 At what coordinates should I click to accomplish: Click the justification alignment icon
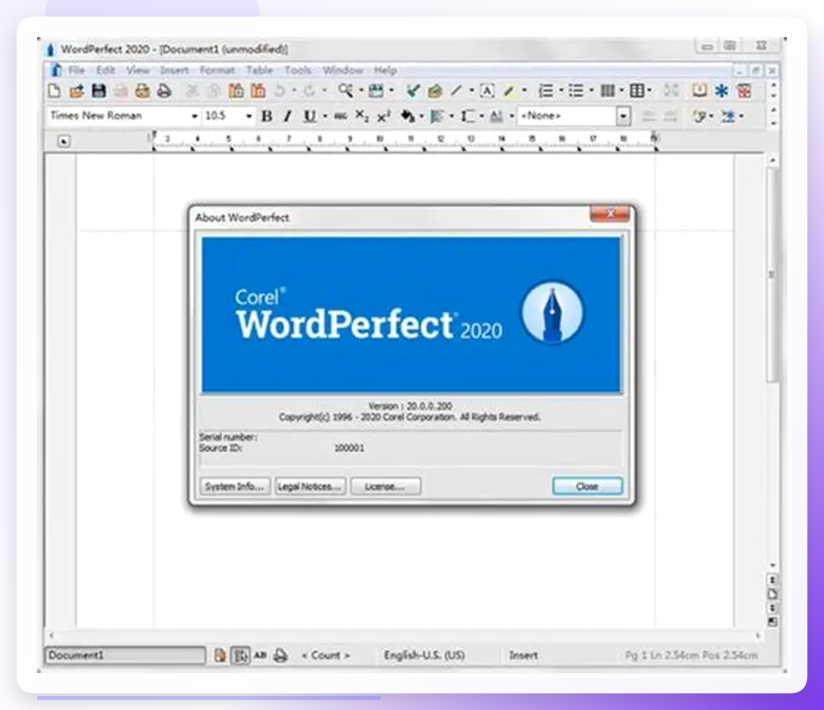tap(437, 116)
